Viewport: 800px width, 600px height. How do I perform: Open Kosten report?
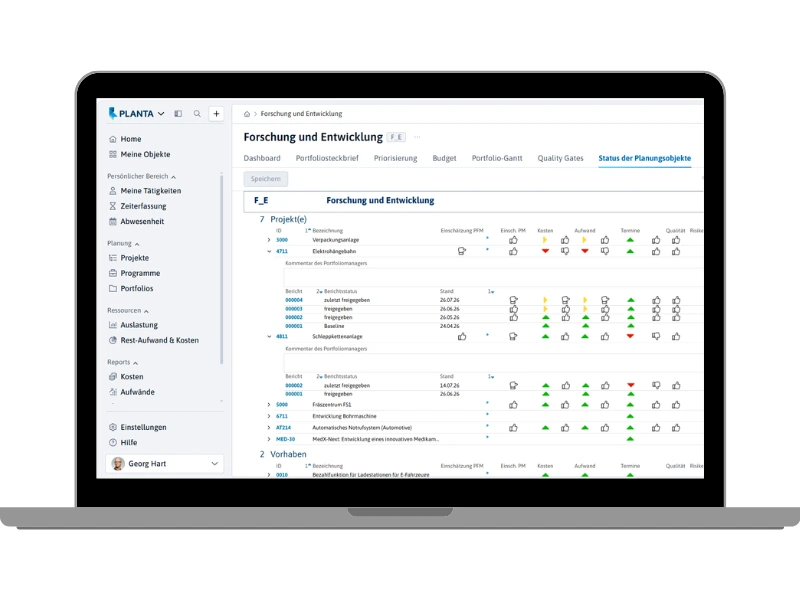(x=126, y=377)
